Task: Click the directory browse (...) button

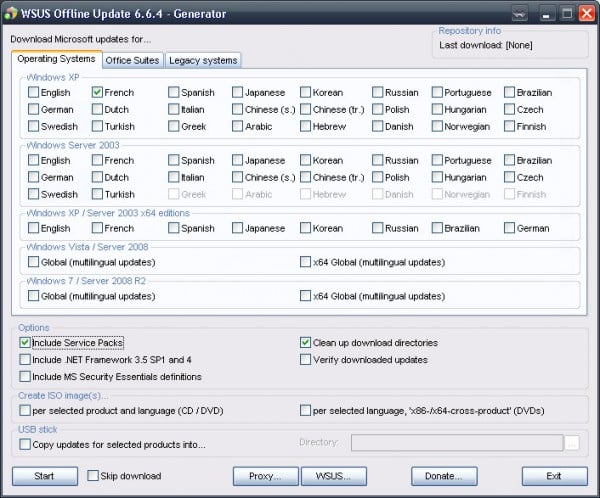Action: click(572, 443)
